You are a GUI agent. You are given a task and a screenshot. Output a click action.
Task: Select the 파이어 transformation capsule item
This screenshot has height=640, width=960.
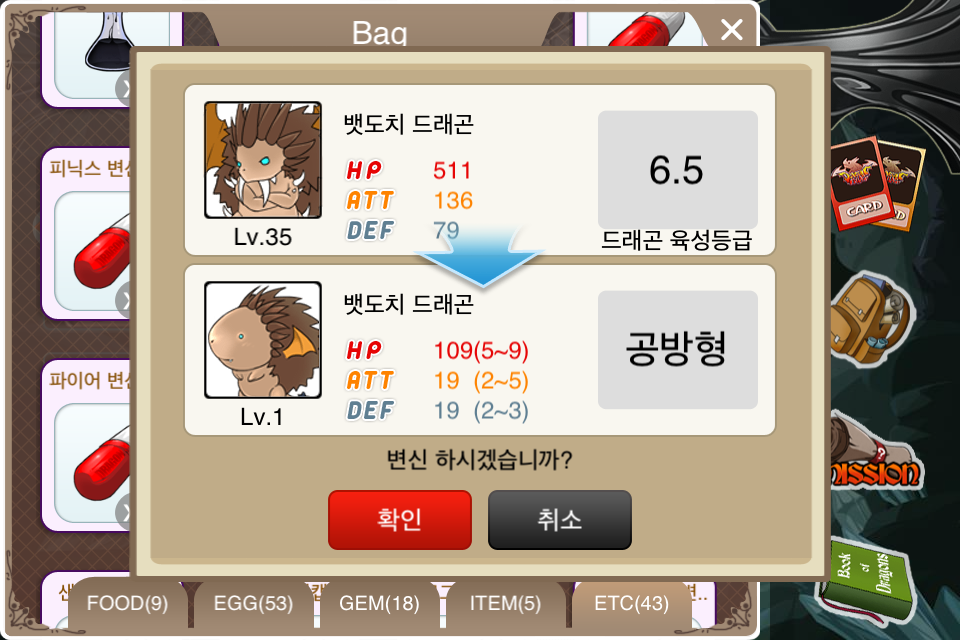point(87,445)
